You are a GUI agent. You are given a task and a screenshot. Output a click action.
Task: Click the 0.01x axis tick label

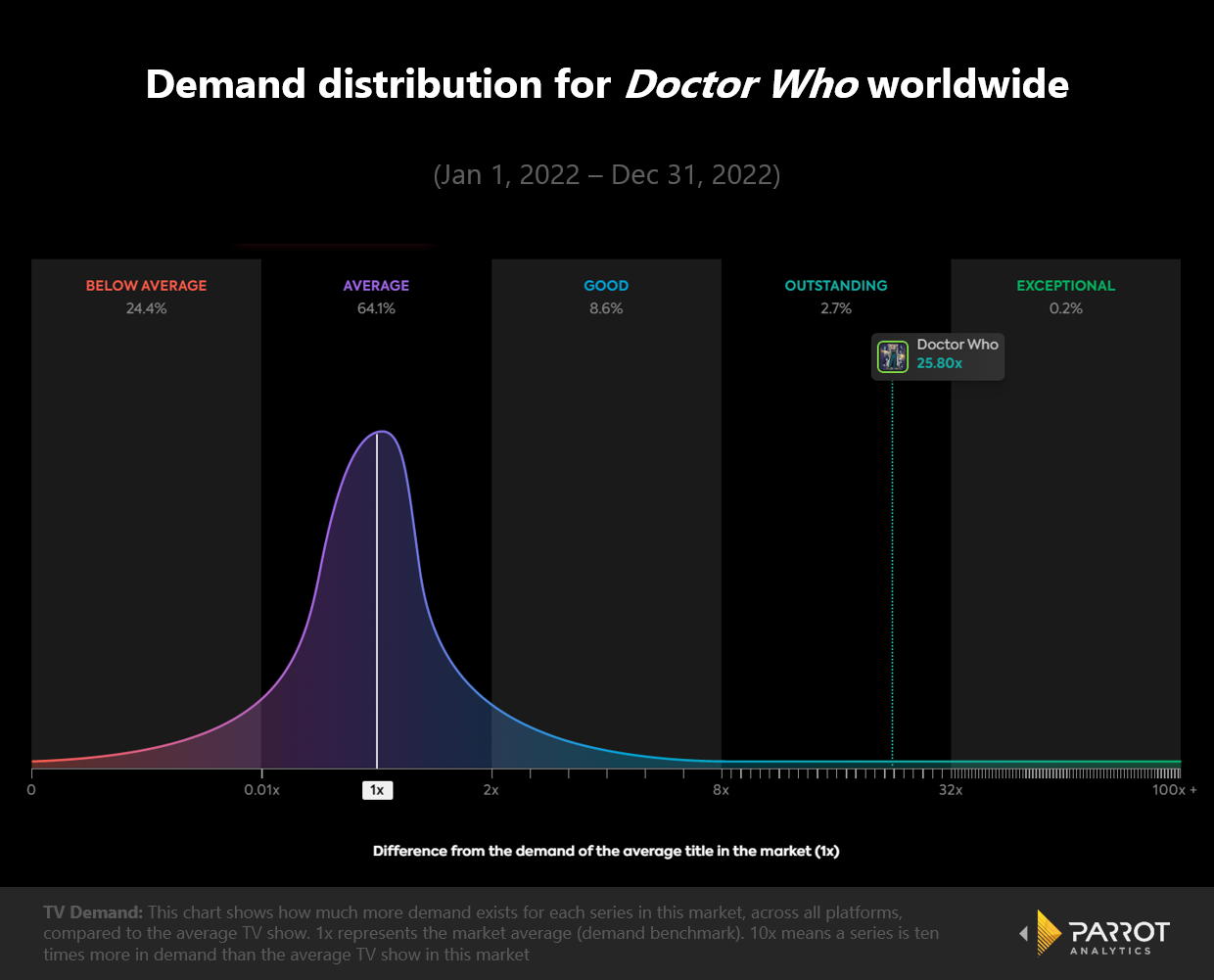coord(261,790)
